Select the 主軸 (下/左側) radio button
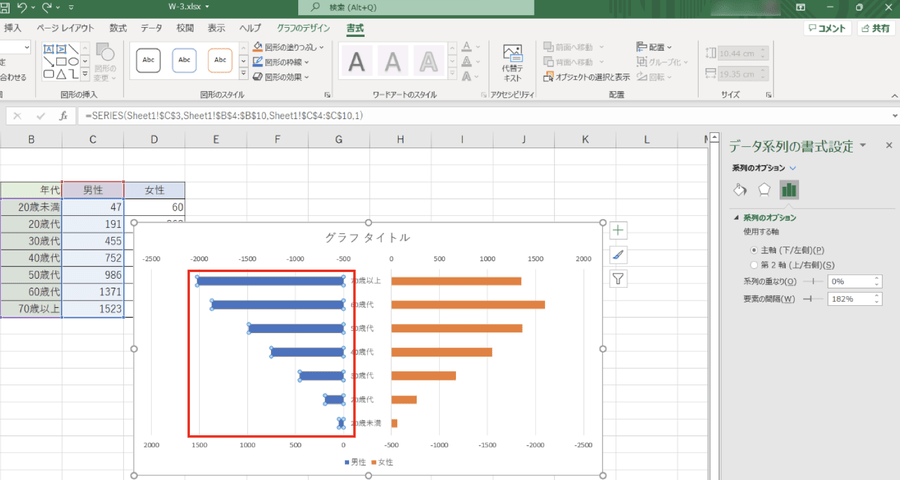 point(754,249)
